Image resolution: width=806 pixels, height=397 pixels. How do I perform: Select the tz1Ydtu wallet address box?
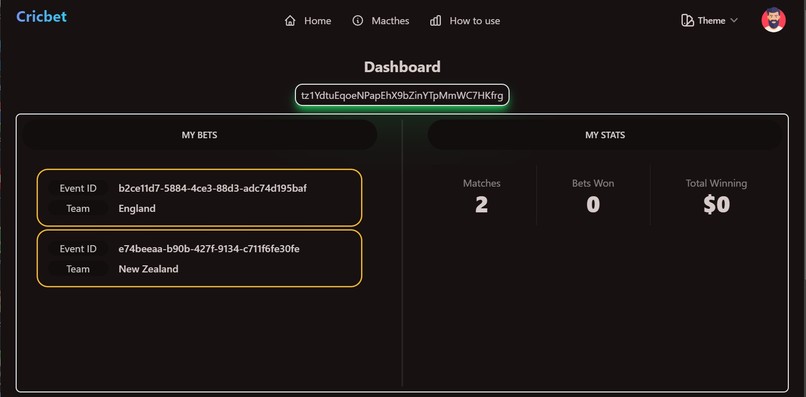402,95
